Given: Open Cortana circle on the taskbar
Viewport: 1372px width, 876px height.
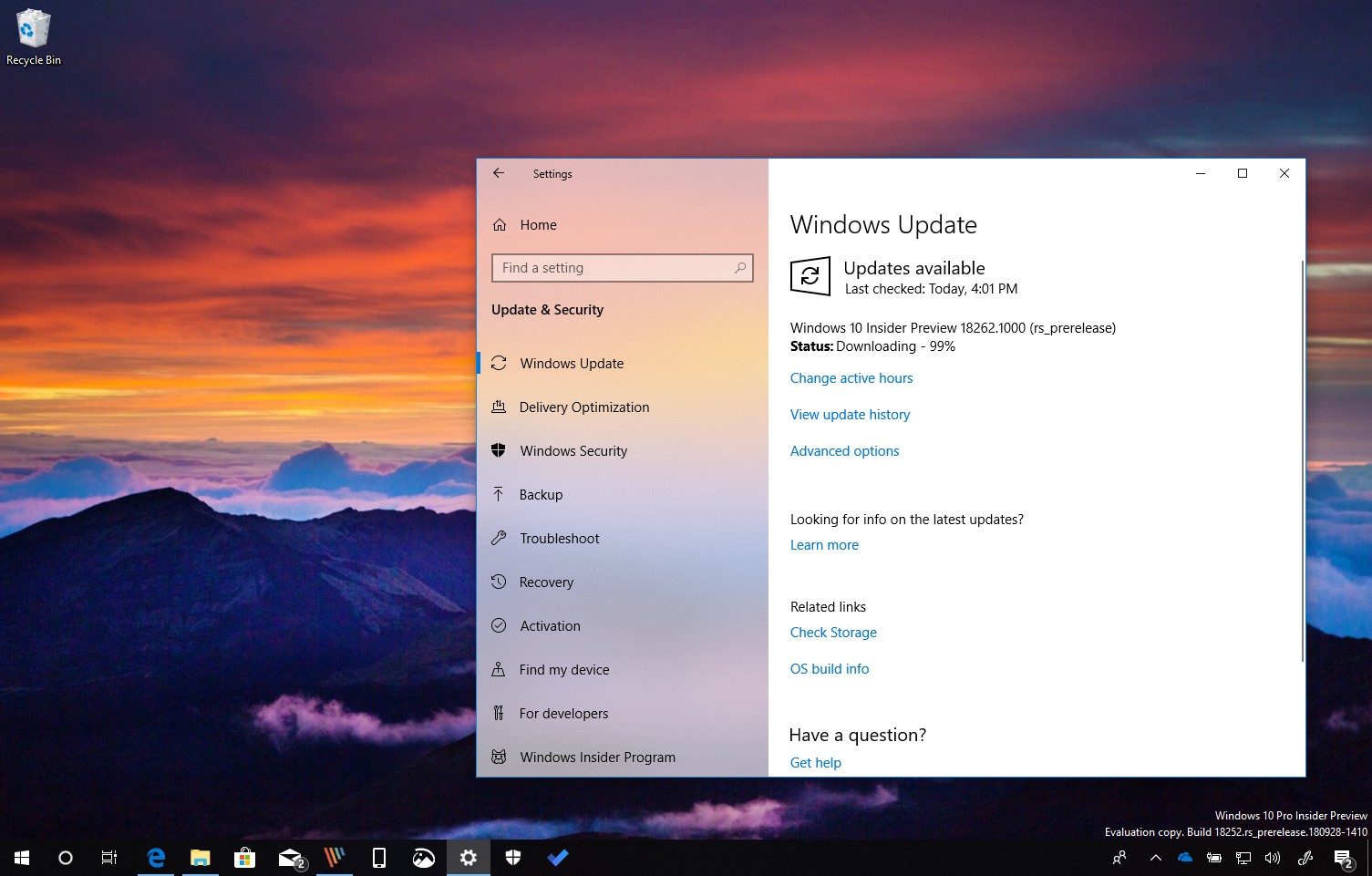Looking at the screenshot, I should (x=66, y=858).
